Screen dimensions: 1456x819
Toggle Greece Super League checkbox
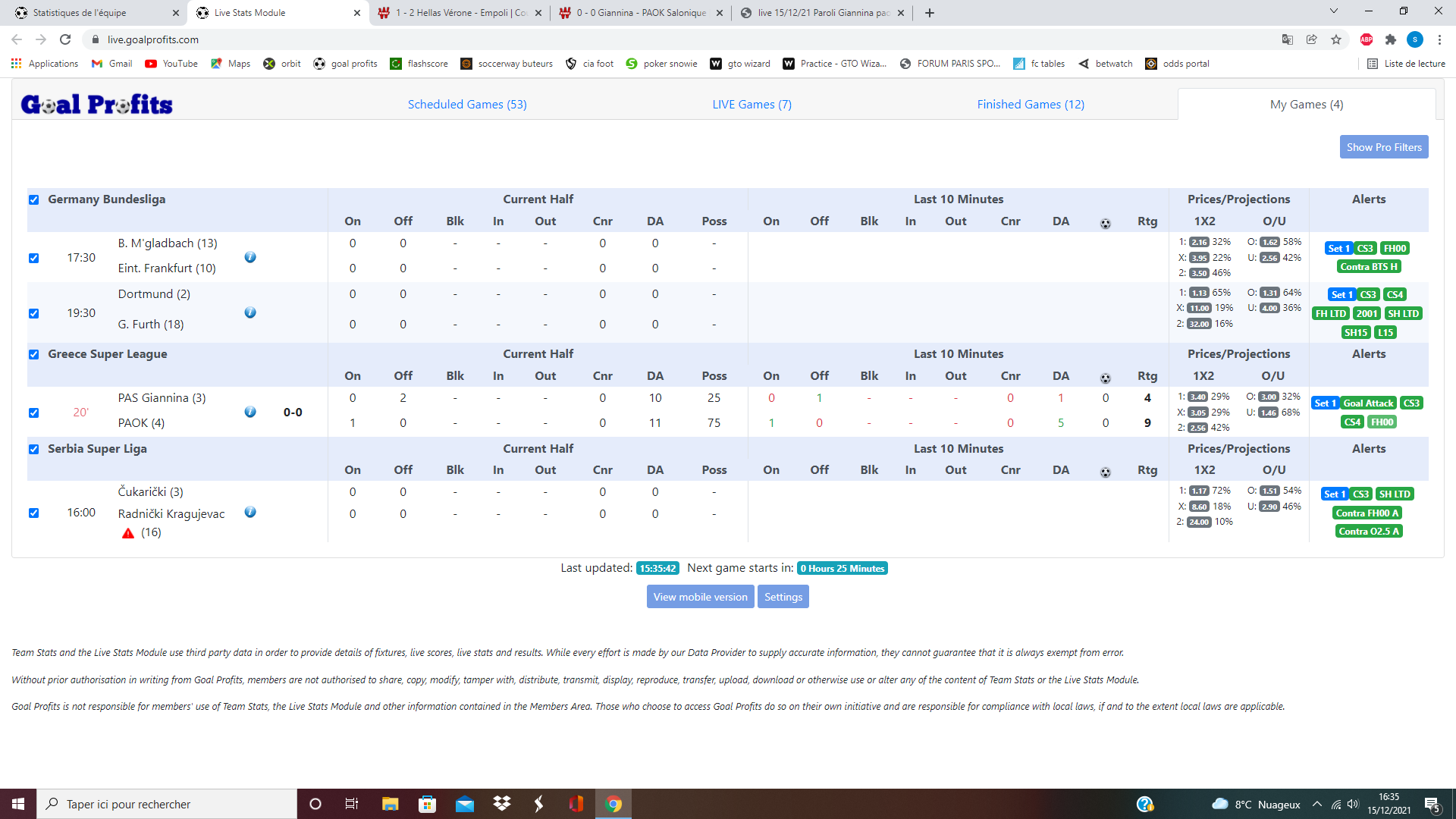point(33,354)
